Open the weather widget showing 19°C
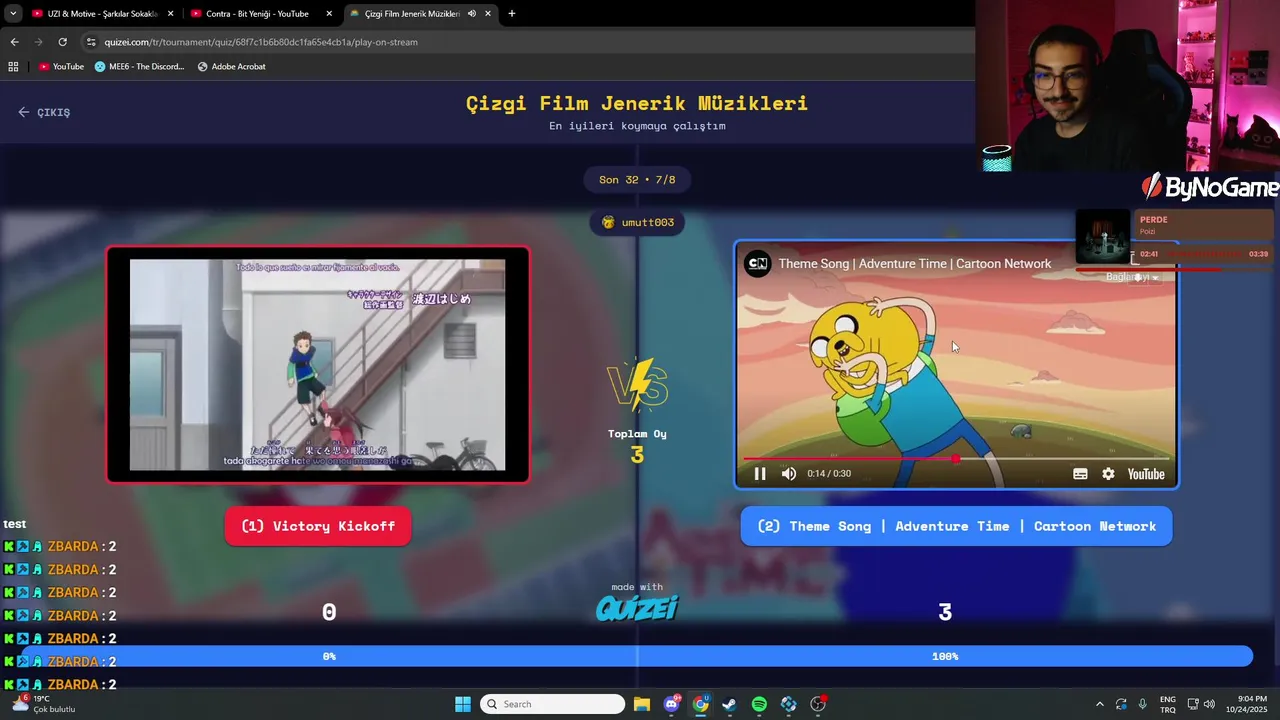Screen dimensions: 1280x720 click(x=42, y=704)
